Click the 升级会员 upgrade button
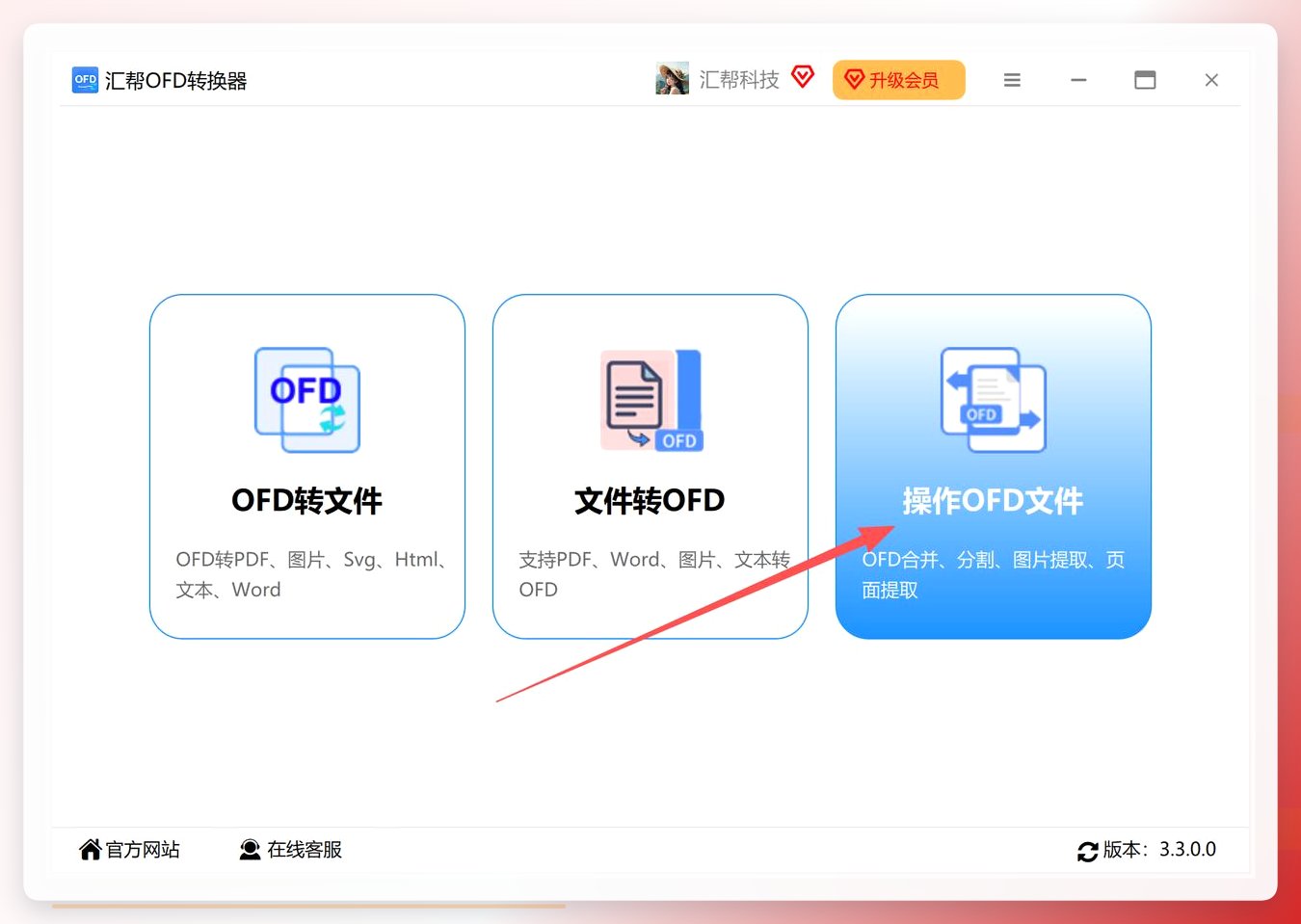Screen dimensions: 1301x924 coord(898,80)
